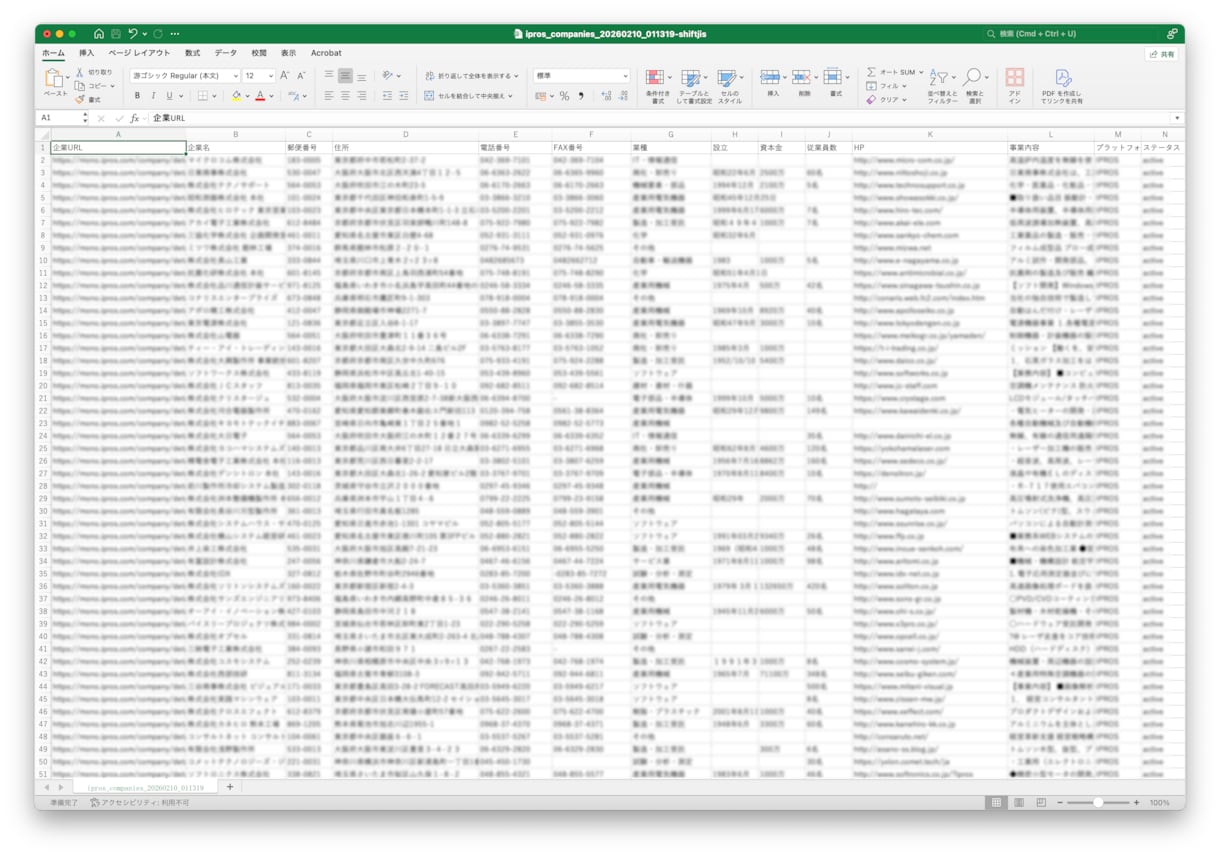Expand the formula bar chevron
This screenshot has height=856, width=1220.
point(1176,118)
